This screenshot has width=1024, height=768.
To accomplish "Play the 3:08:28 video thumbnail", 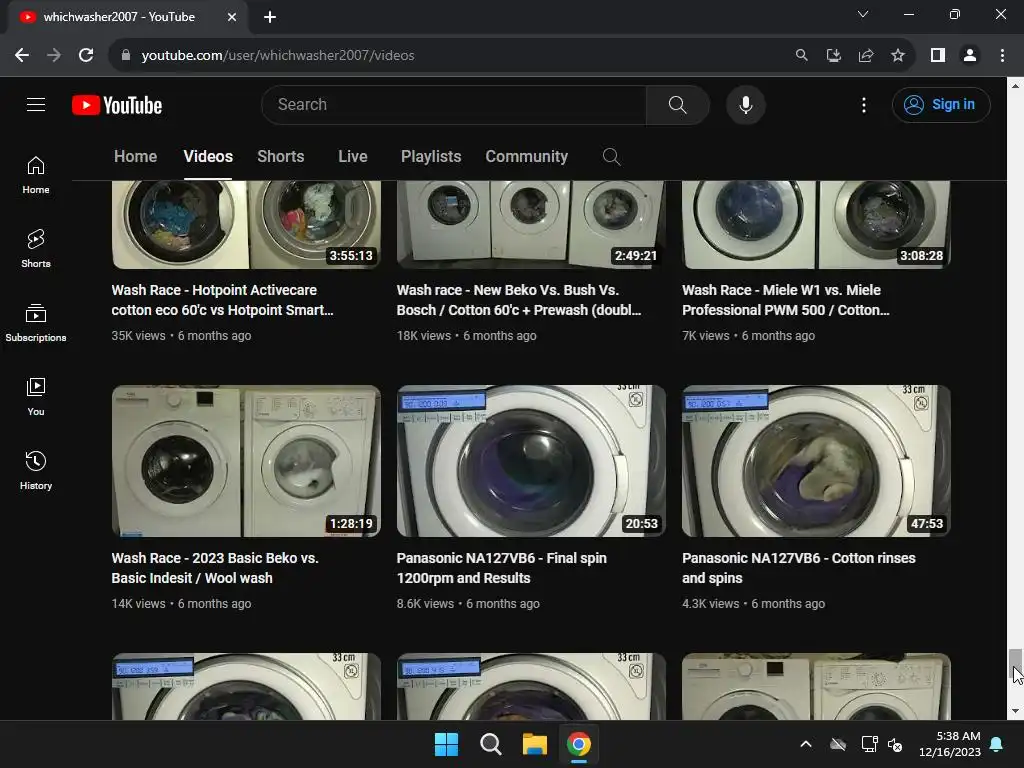I will coord(816,225).
